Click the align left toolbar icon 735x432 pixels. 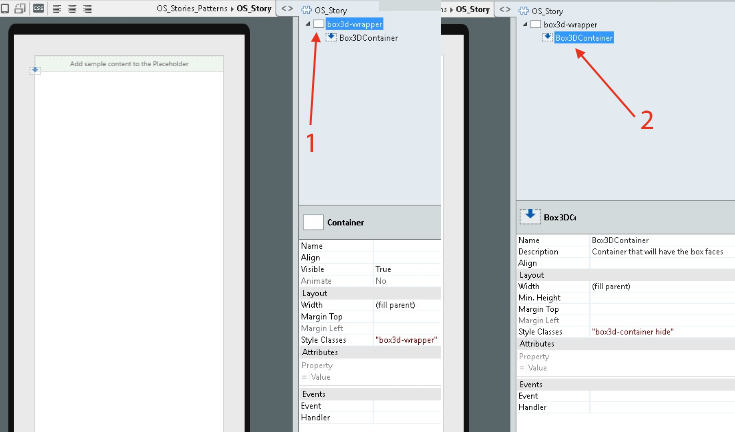coord(56,8)
